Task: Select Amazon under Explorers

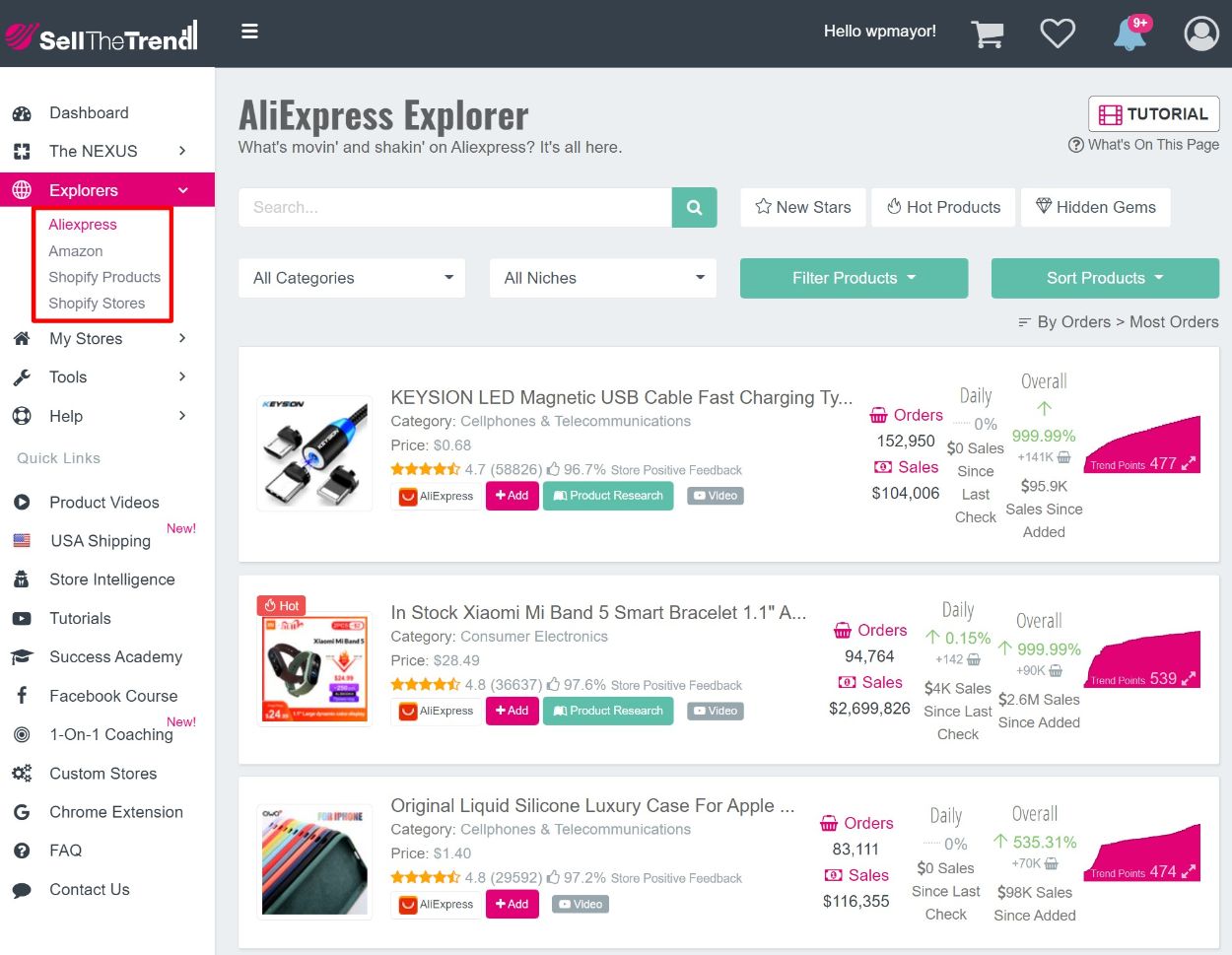Action: point(76,251)
